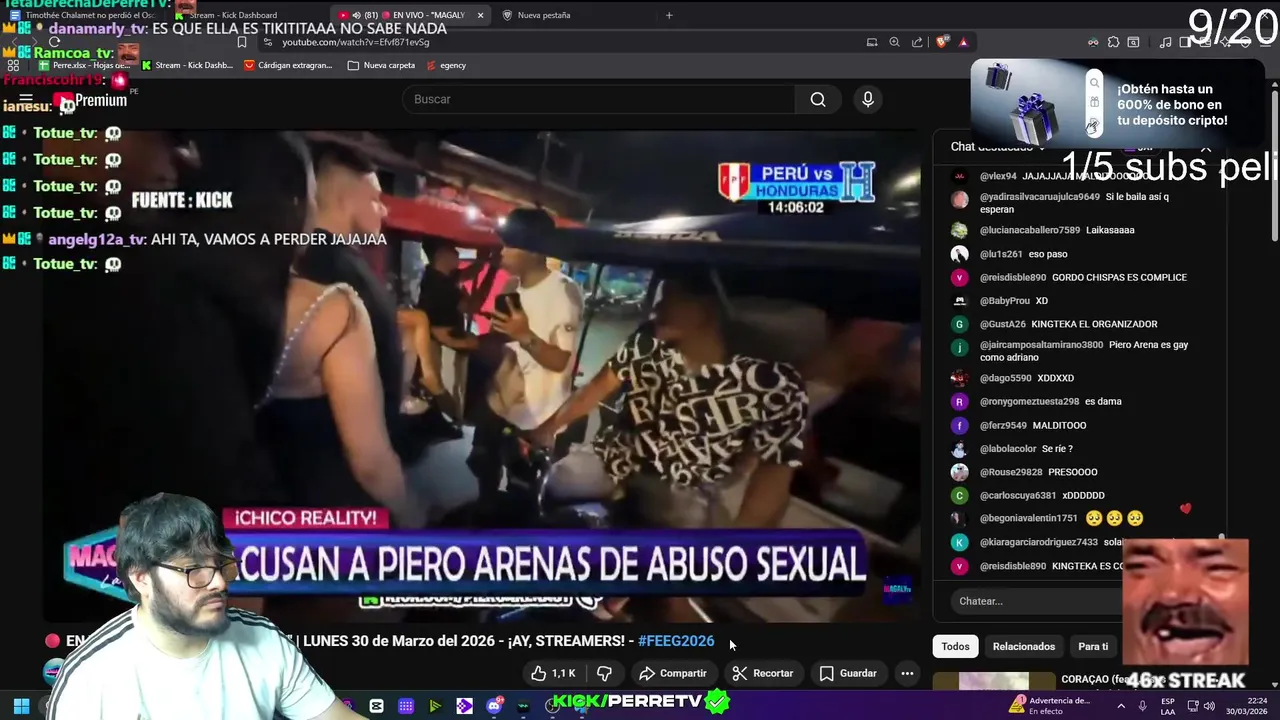1280x720 pixels.
Task: Select the Todos filter chip
Action: point(955,646)
